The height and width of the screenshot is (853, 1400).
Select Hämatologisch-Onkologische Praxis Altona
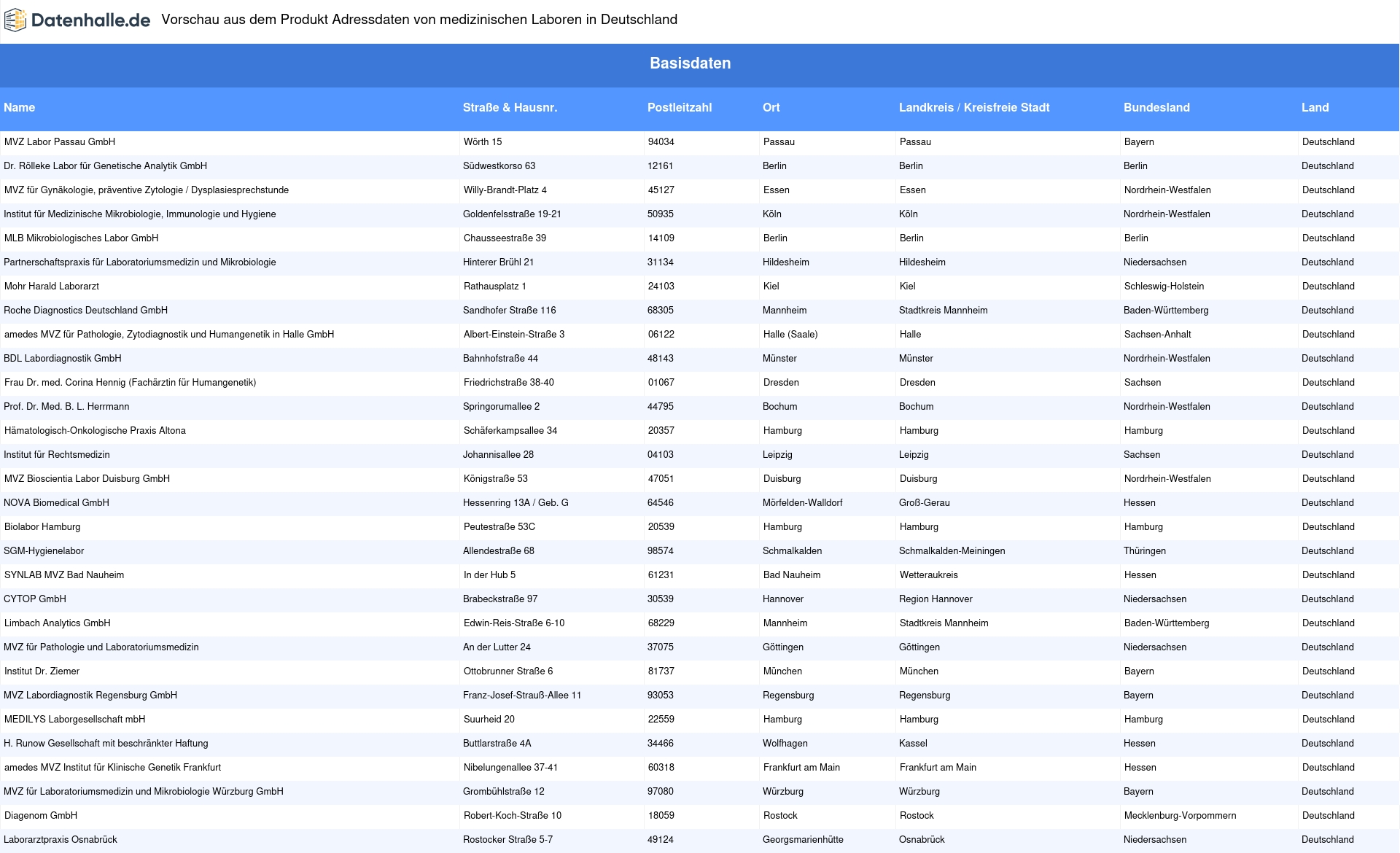click(95, 431)
